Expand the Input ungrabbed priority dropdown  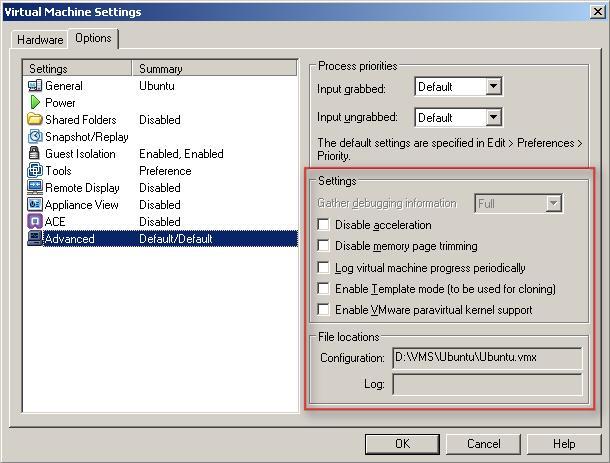[492, 117]
